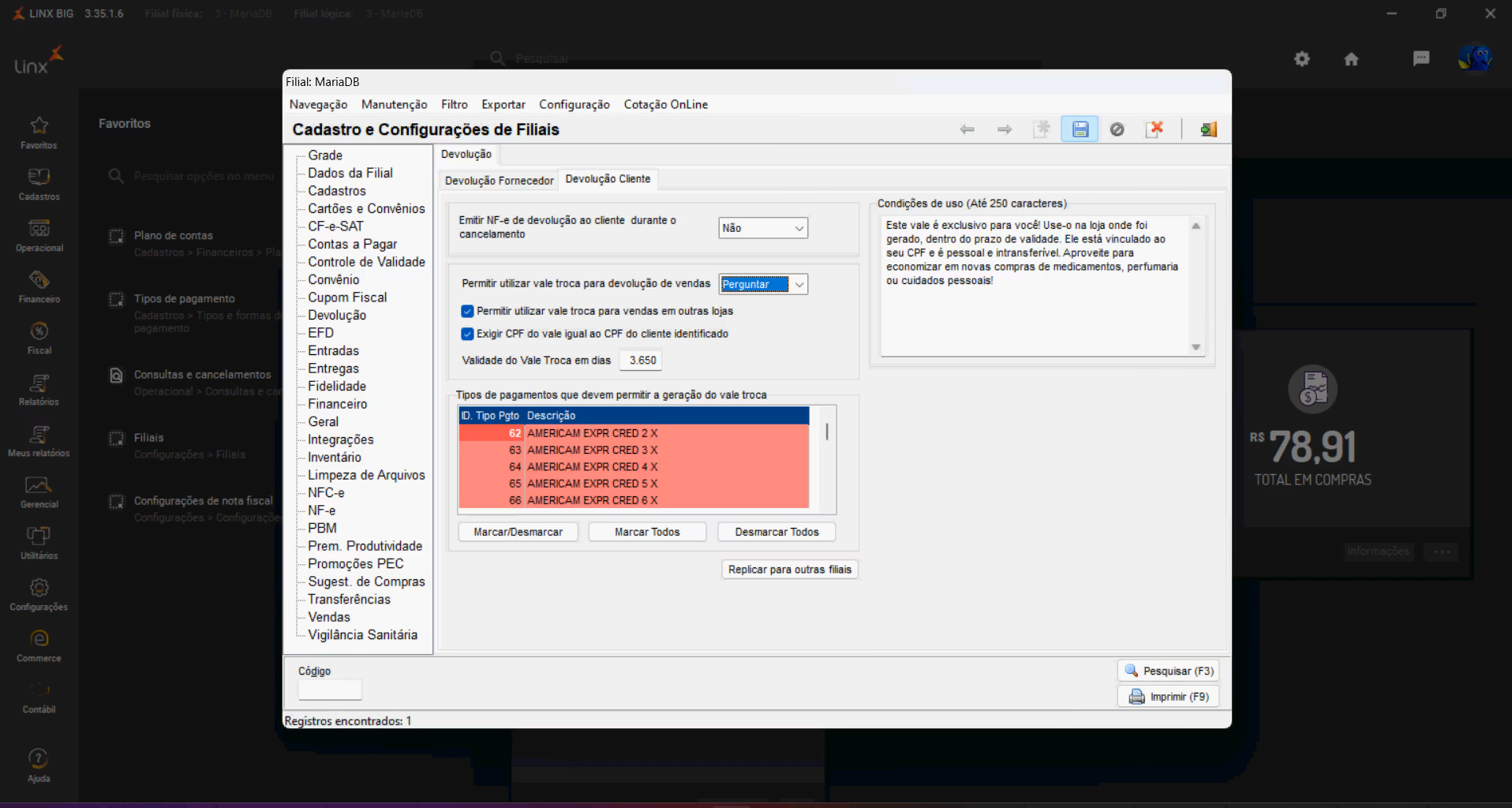Image resolution: width=1512 pixels, height=808 pixels.
Task: Click the exit door toolbar icon
Action: (x=1208, y=129)
